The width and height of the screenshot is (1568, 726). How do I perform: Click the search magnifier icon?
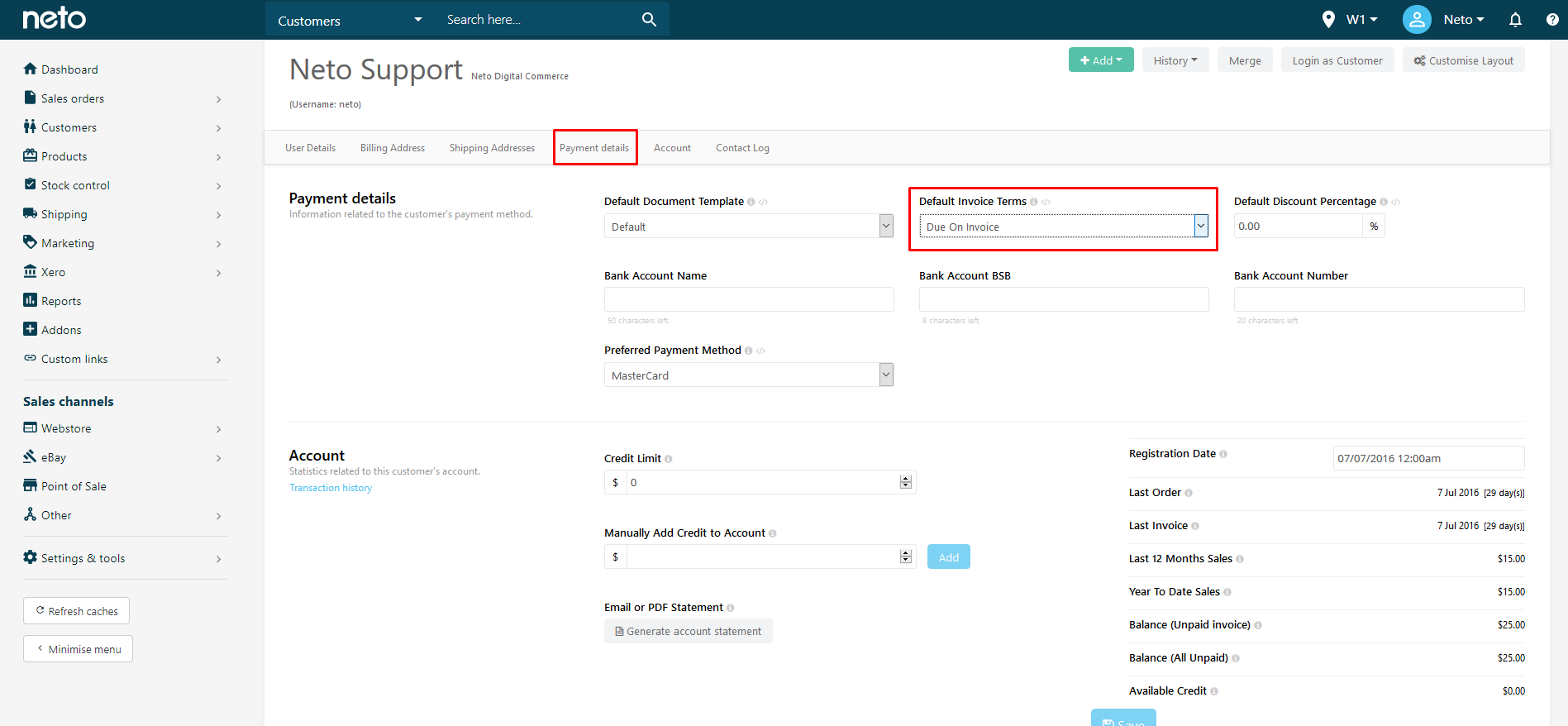[649, 19]
